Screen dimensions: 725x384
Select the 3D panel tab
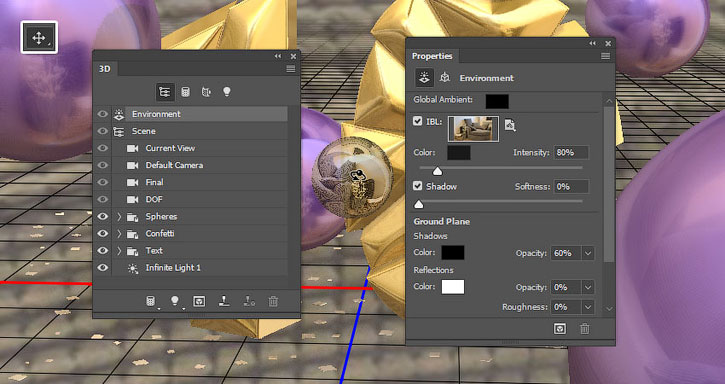105,69
